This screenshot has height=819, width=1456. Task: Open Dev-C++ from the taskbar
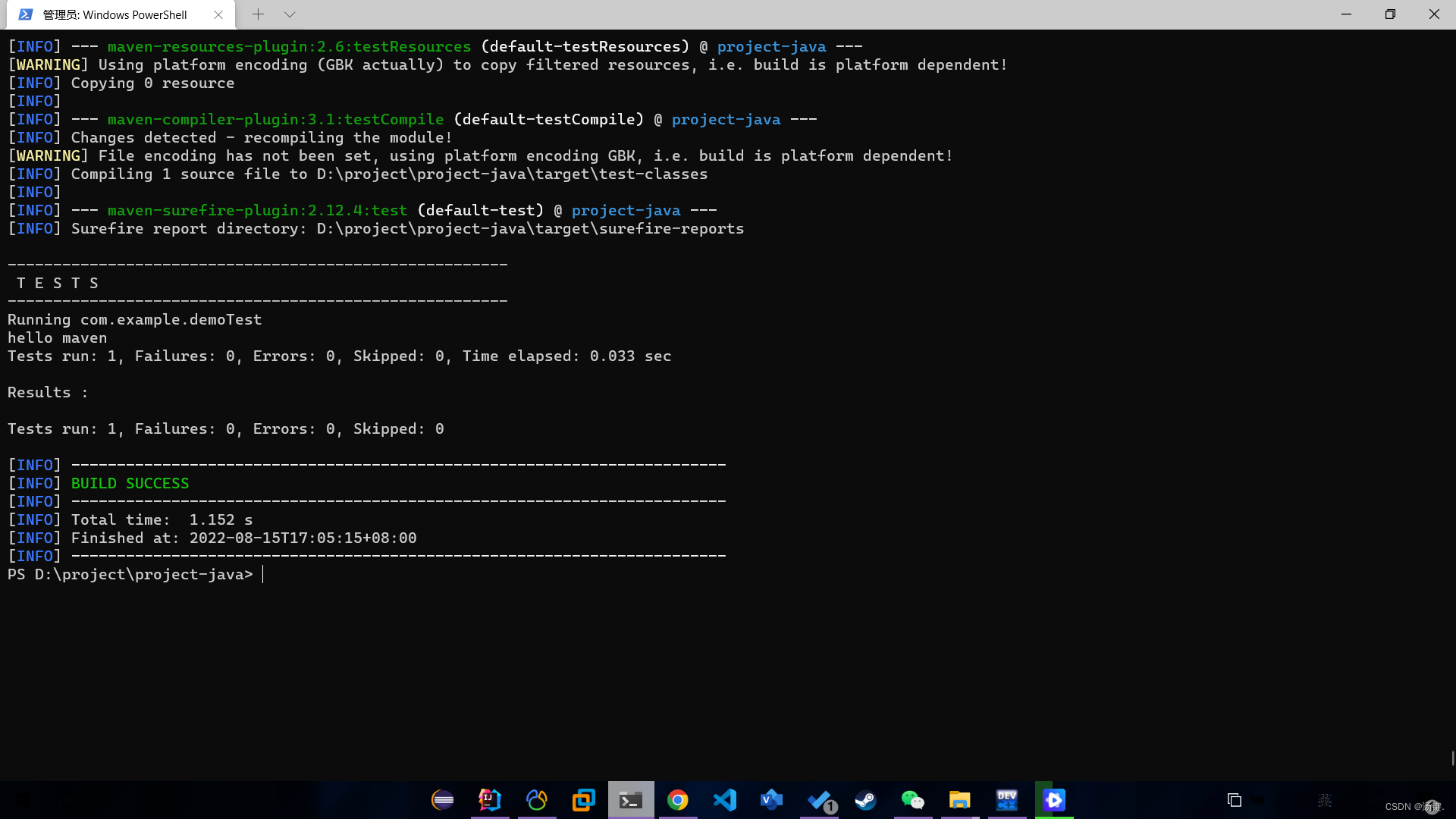click(1007, 800)
